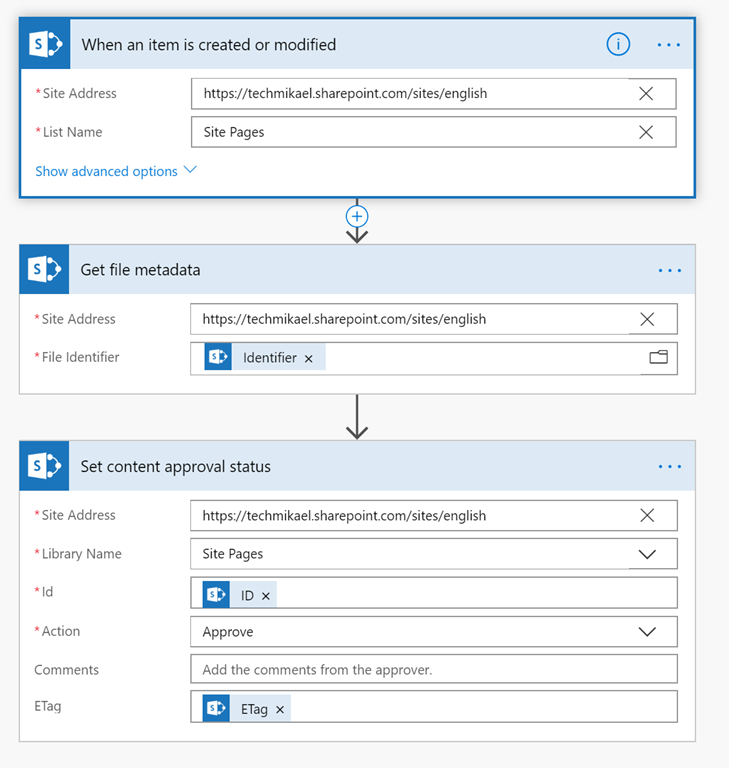This screenshot has height=768, width=729.
Task: Remove the ETag dynamic content token
Action: coord(280,709)
